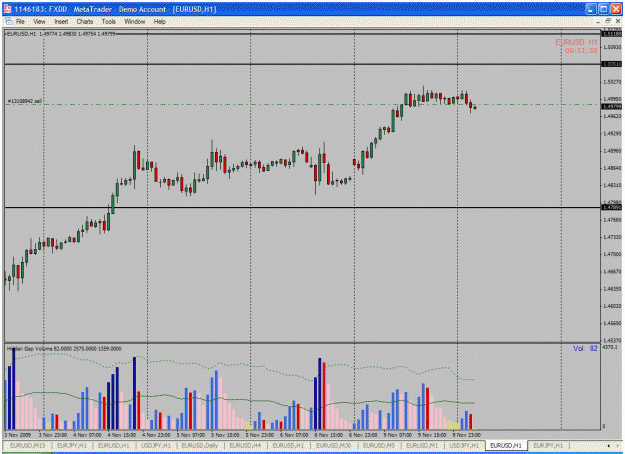Image resolution: width=625 pixels, height=454 pixels.
Task: Click the '6 Nov 15:00' time axis label
Action: click(x=328, y=435)
